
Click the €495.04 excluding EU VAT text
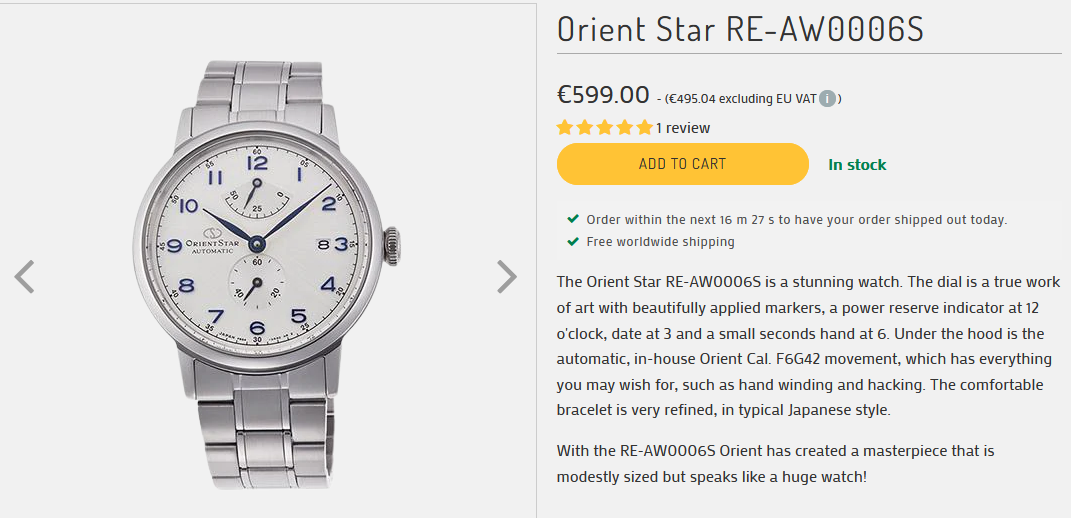740,99
